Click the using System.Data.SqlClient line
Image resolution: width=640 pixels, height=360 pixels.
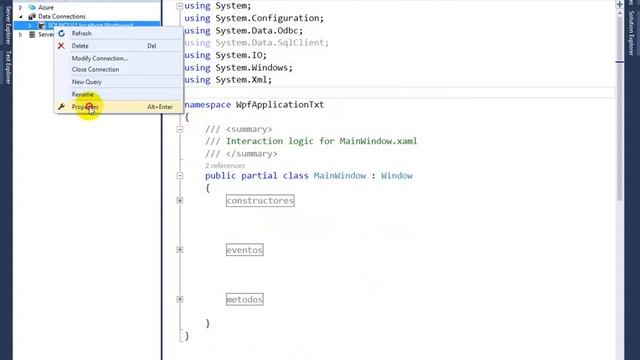tap(256, 42)
